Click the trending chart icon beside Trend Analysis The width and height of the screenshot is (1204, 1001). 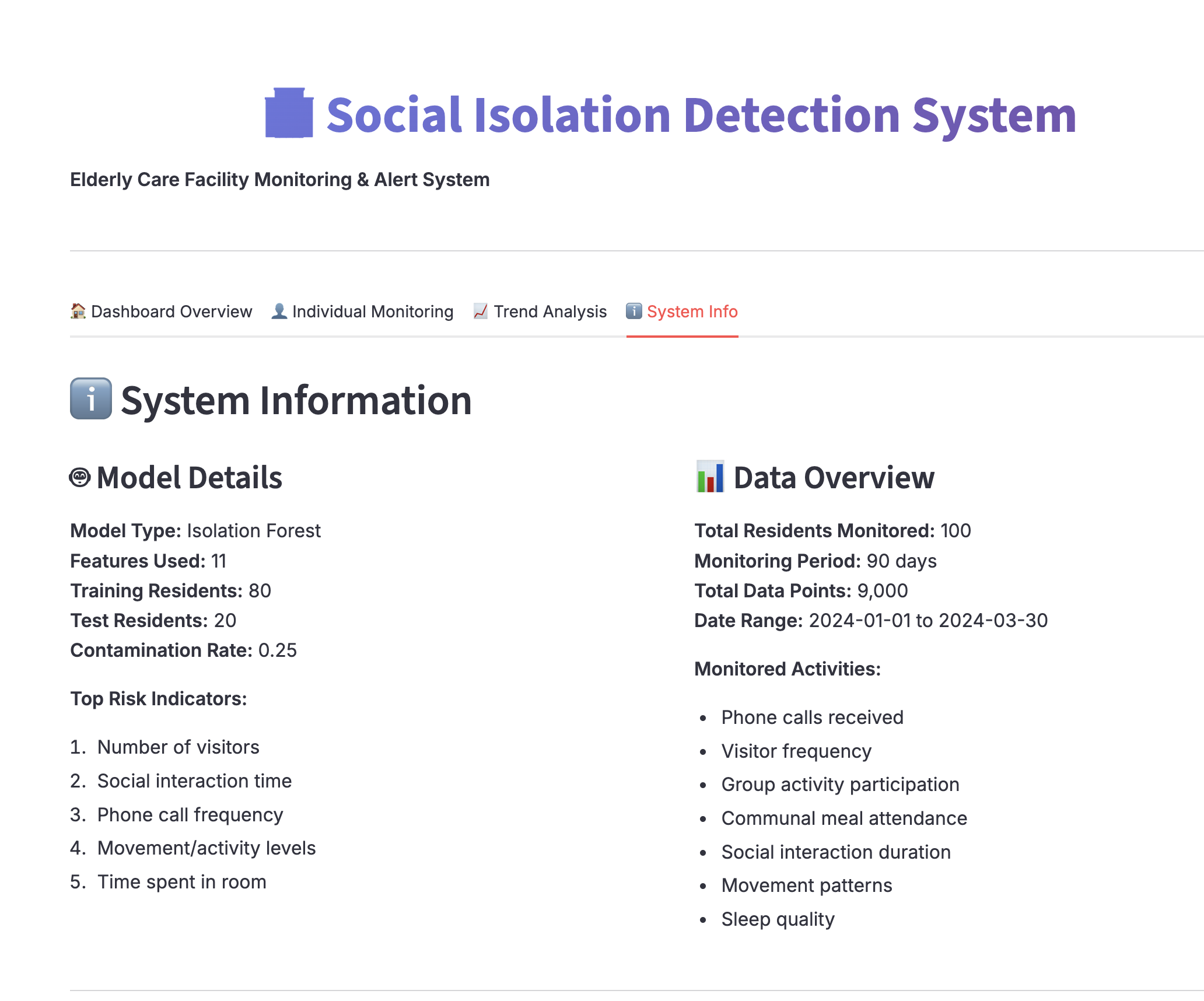480,311
